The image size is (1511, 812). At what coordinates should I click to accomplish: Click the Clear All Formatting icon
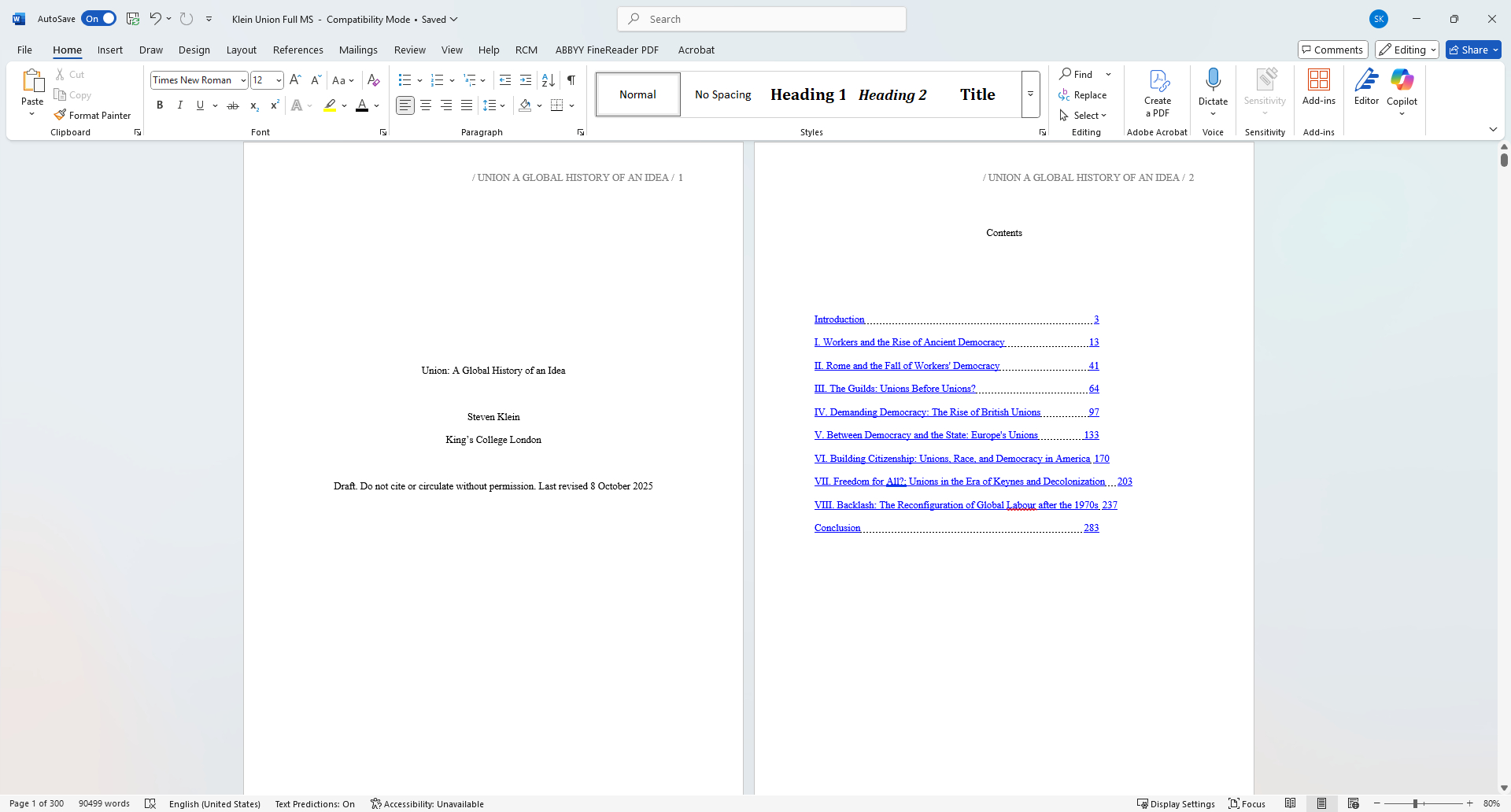pos(374,80)
